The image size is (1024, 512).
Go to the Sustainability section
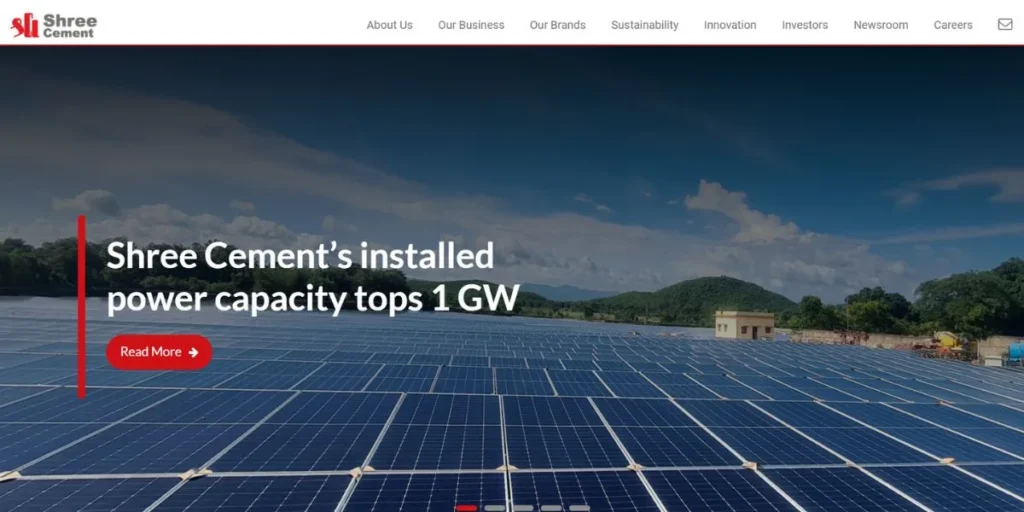(645, 25)
